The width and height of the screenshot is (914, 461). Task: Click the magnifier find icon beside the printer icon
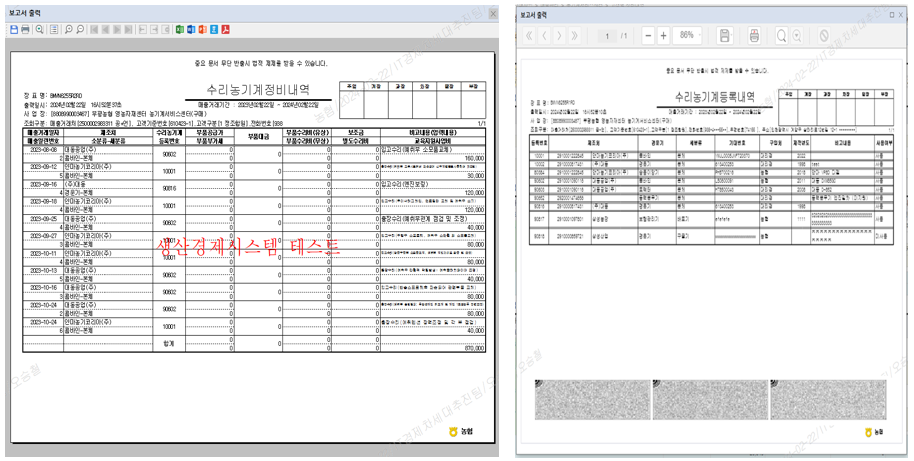click(x=40, y=29)
